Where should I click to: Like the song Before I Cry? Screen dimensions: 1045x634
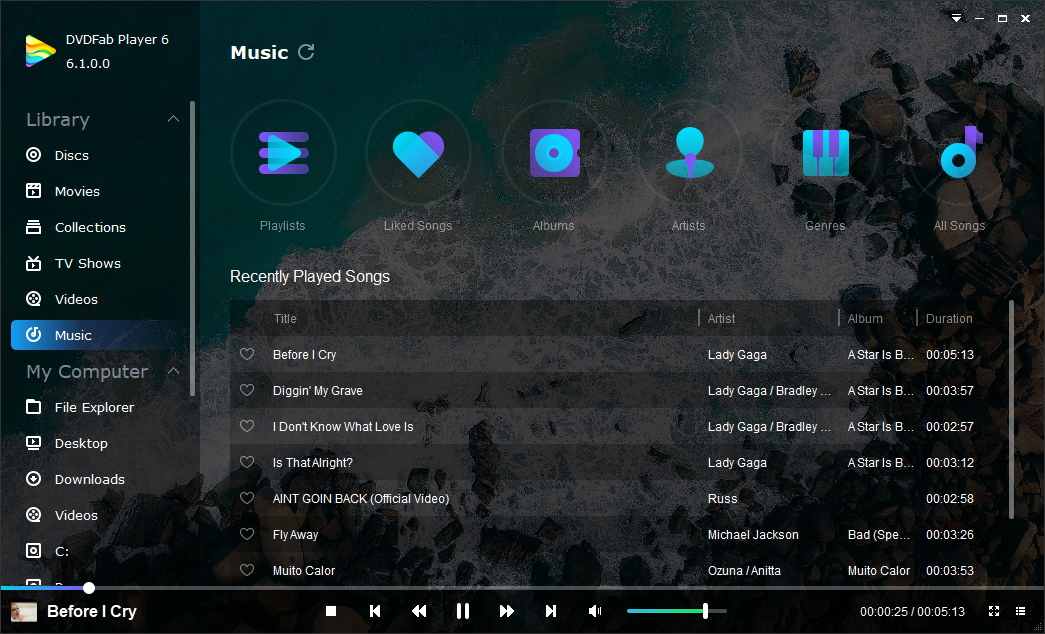(247, 354)
